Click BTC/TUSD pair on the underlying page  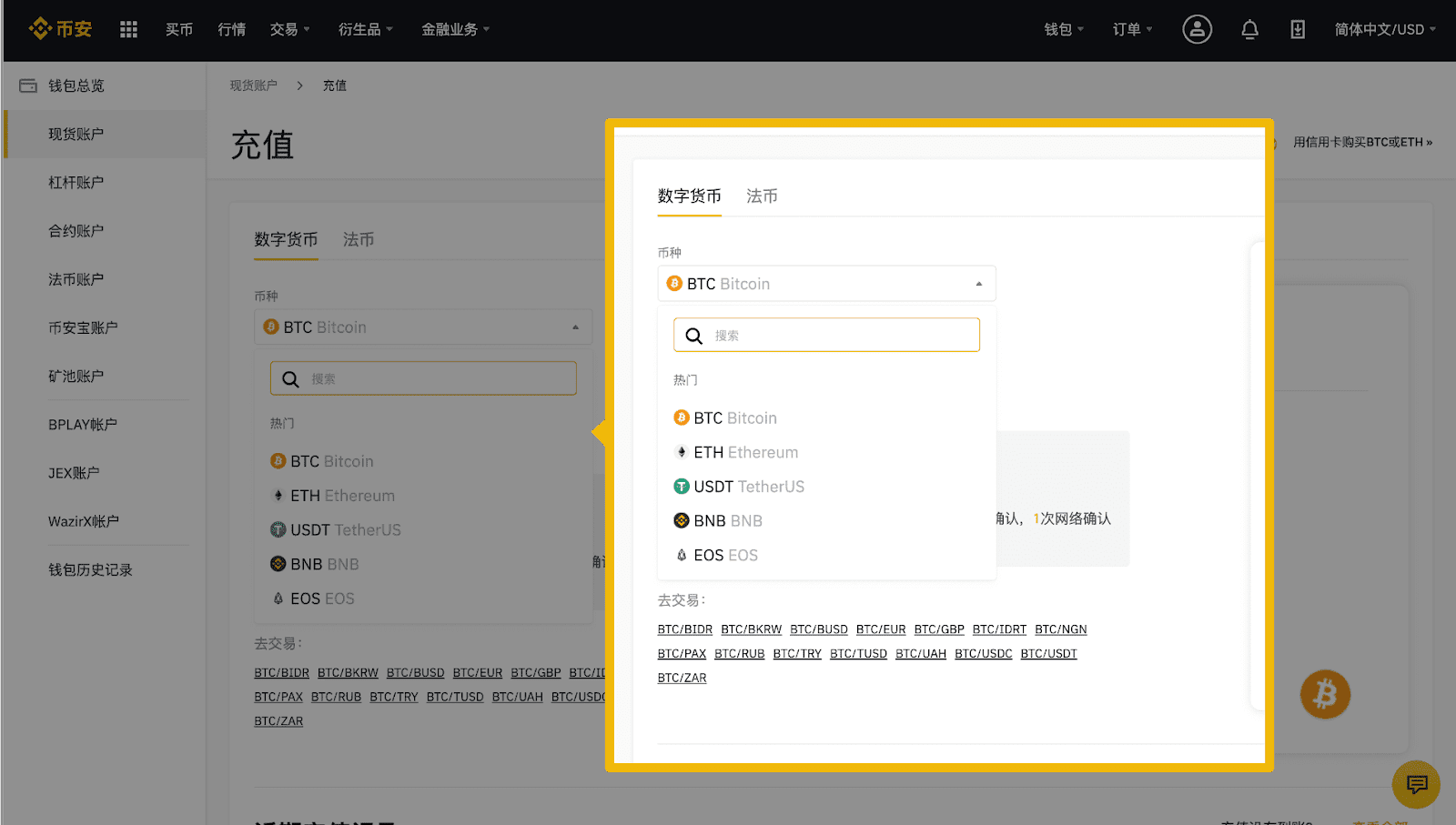[454, 697]
